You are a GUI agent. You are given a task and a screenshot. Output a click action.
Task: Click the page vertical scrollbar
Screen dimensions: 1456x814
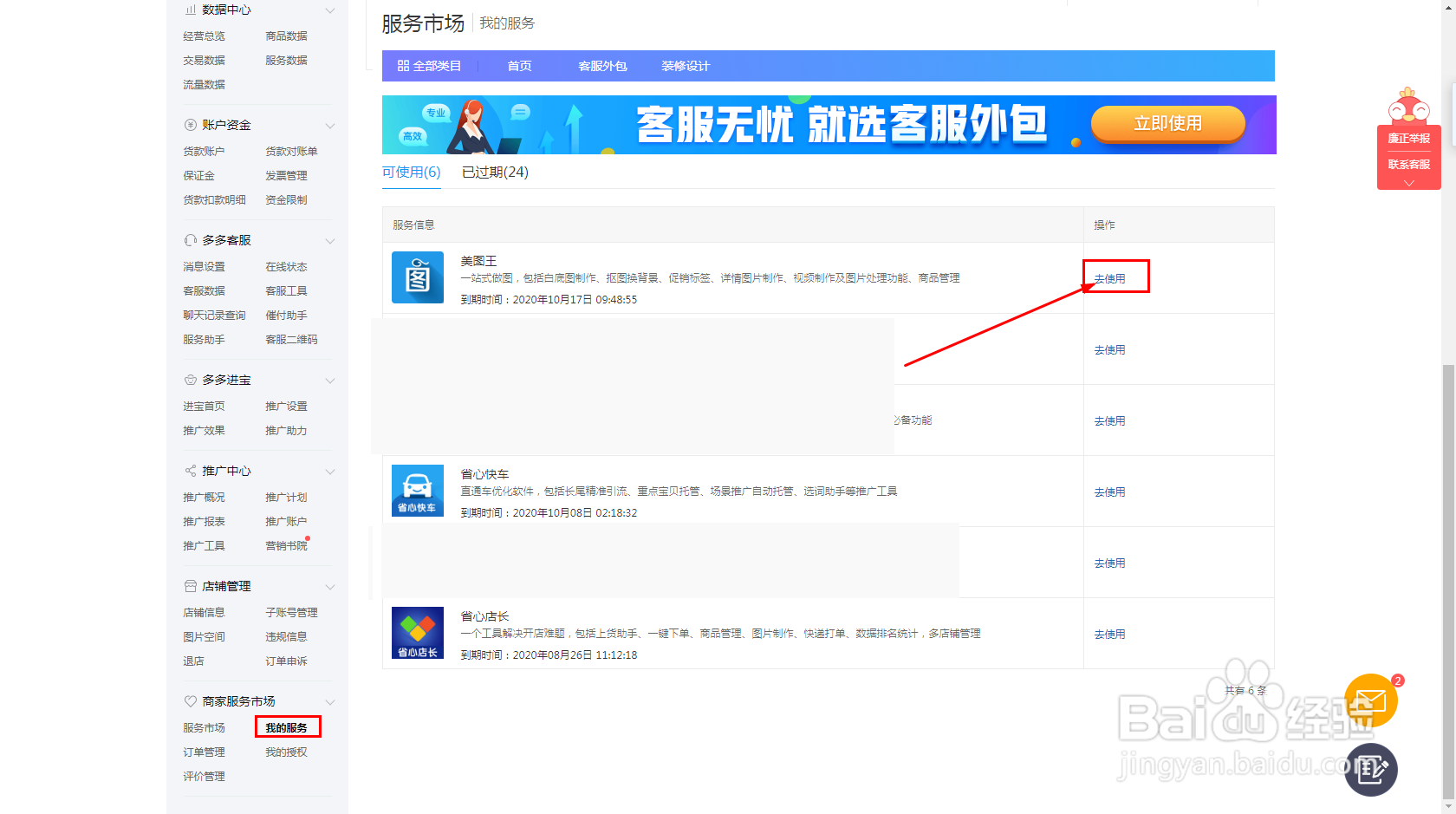(1448, 583)
